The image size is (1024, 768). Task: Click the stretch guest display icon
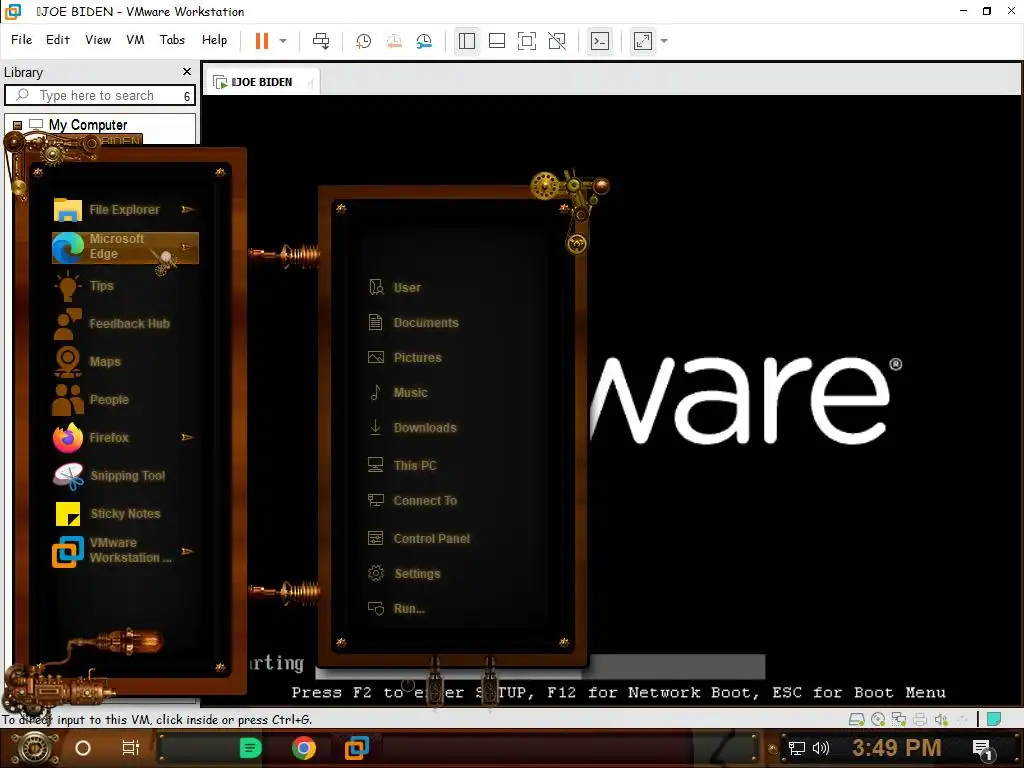643,41
